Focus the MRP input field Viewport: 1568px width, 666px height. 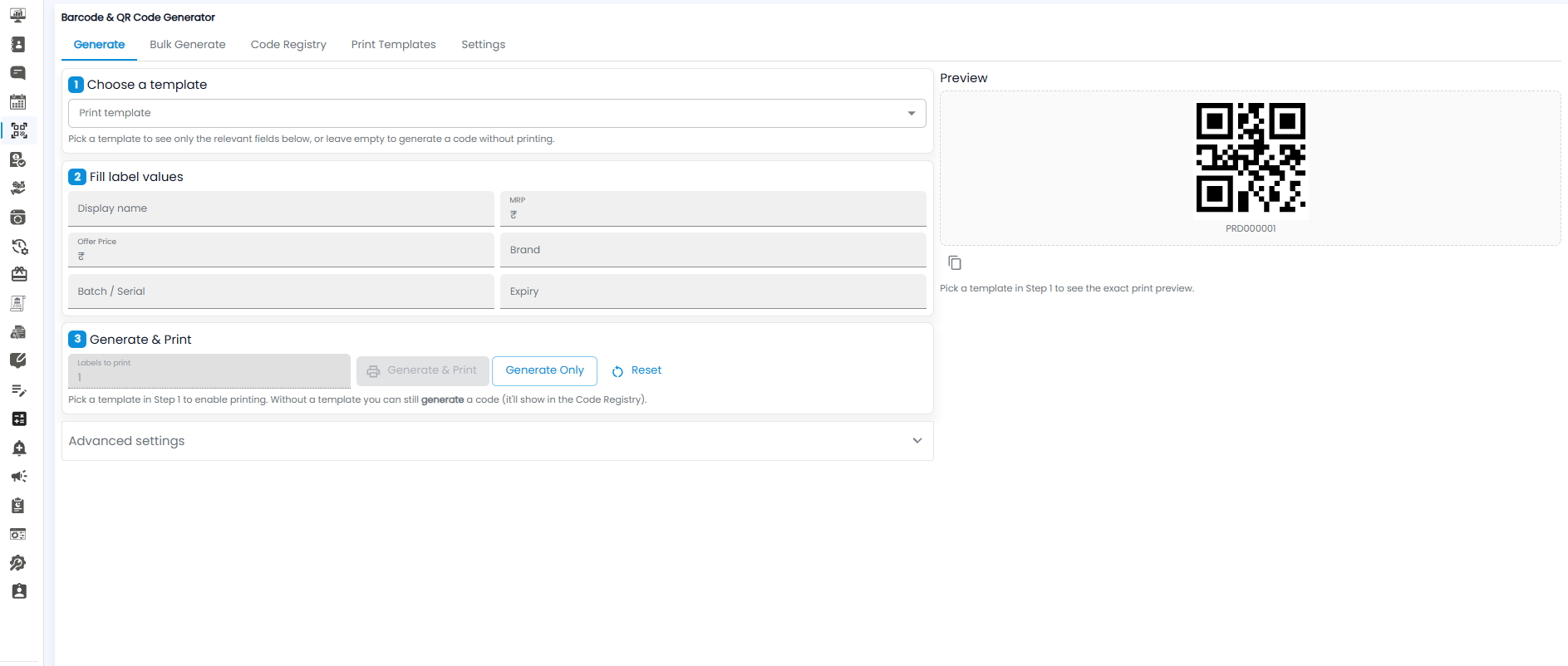pos(713,208)
